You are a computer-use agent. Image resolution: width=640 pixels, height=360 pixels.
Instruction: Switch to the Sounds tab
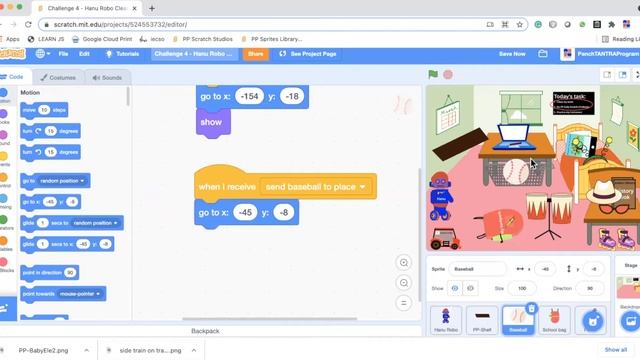click(x=107, y=78)
